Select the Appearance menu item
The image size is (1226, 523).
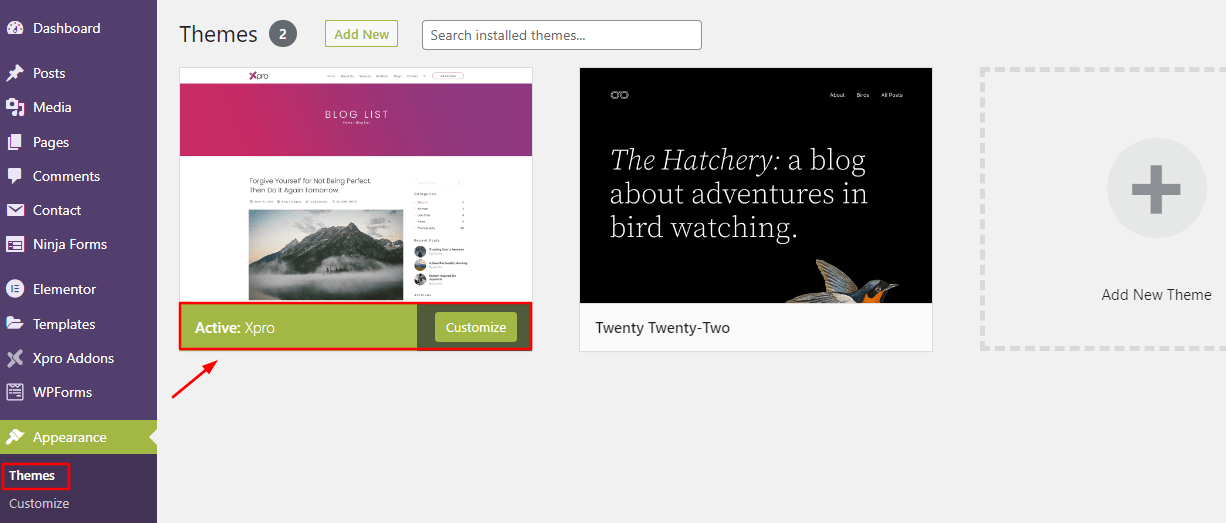[78, 437]
